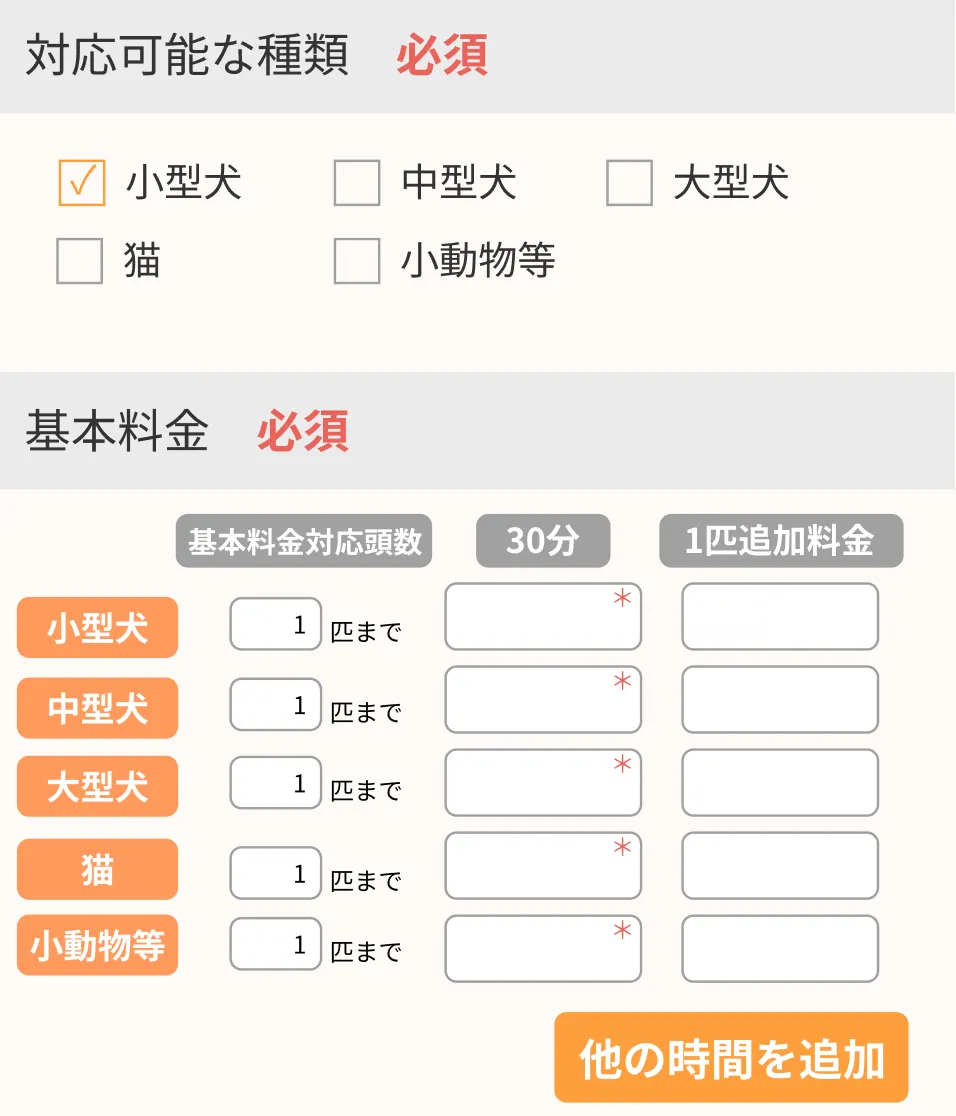Click the 他の時間を追加 button
This screenshot has width=956, height=1116.
coord(731,1057)
